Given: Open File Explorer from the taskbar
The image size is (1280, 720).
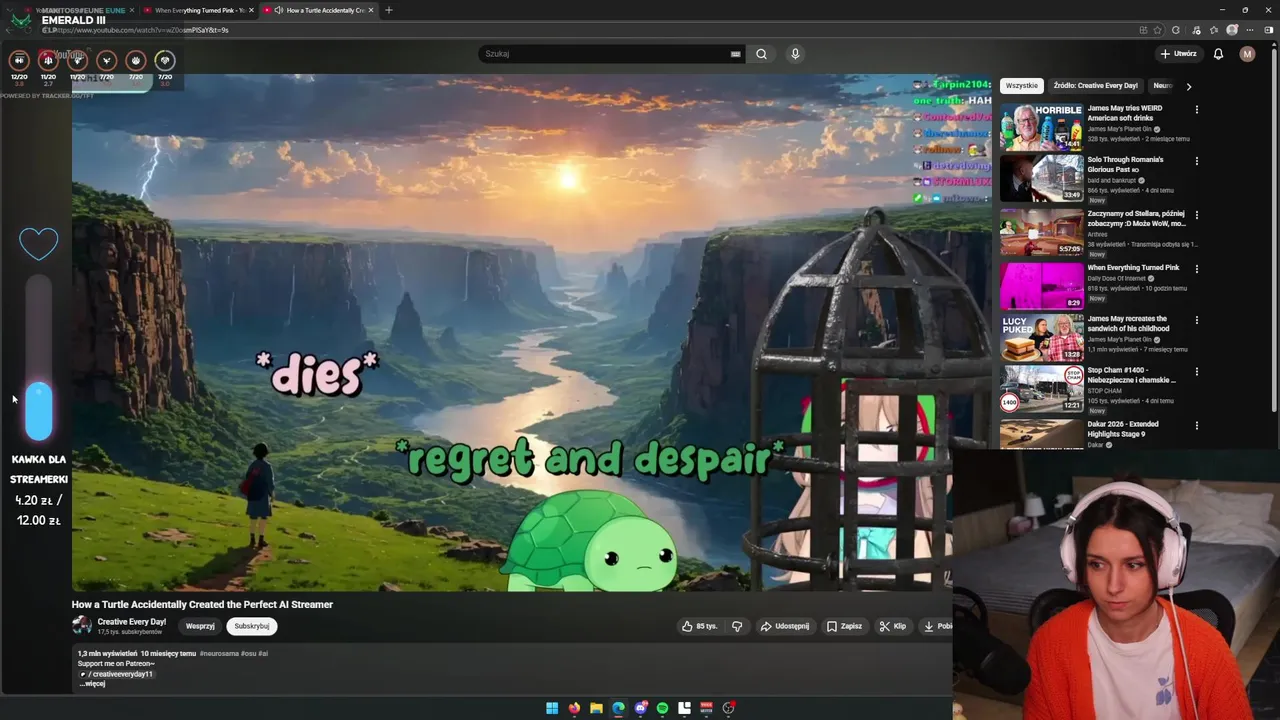Looking at the screenshot, I should point(596,708).
